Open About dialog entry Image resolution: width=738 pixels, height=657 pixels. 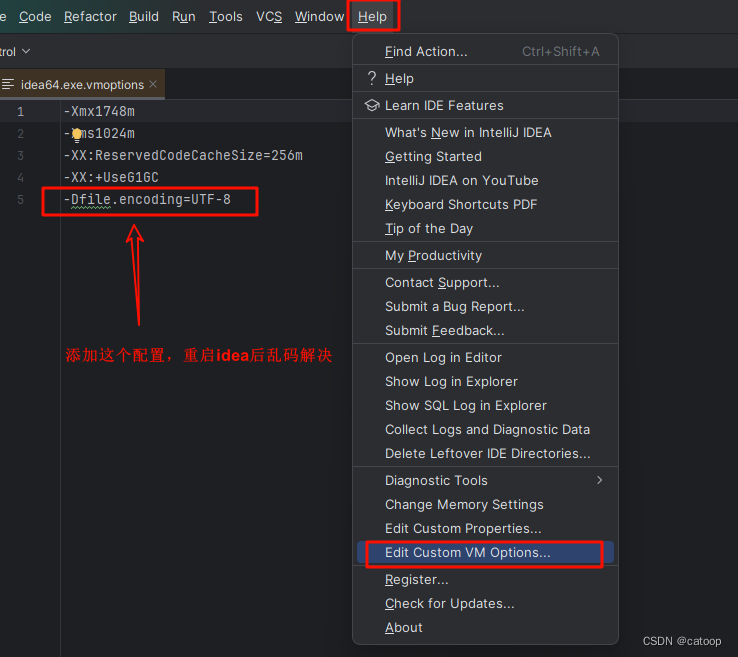pyautogui.click(x=485, y=628)
